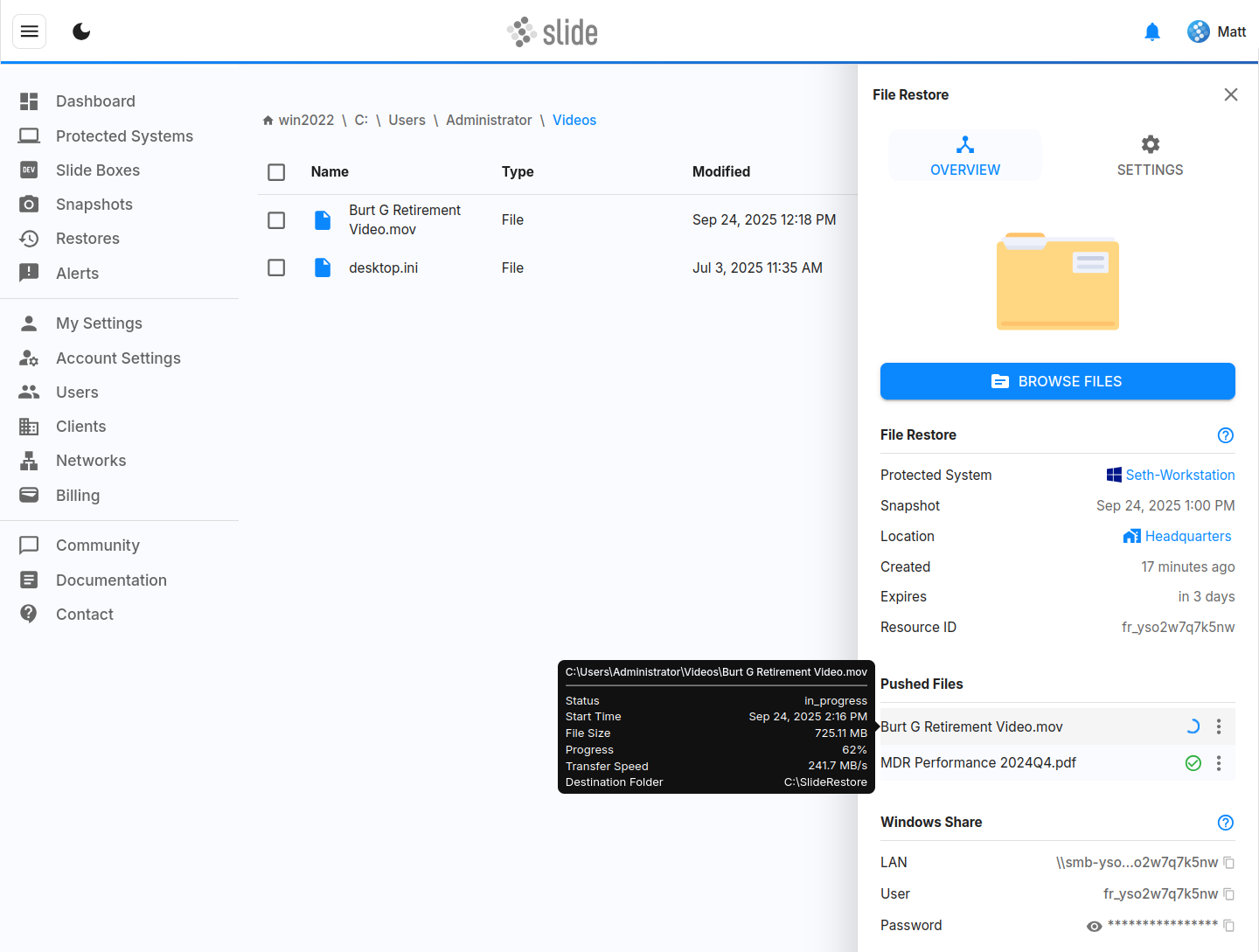Image resolution: width=1259 pixels, height=952 pixels.
Task: Select the desktop.ini file checkbox
Action: click(x=276, y=268)
